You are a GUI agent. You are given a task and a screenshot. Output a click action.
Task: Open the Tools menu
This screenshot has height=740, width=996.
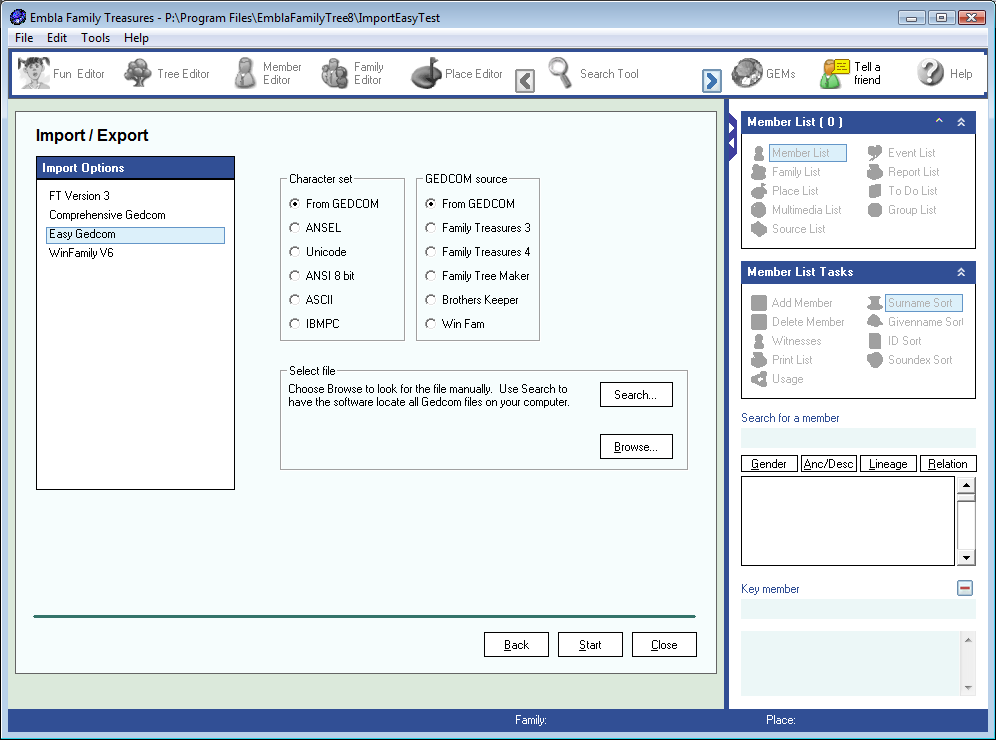coord(95,38)
